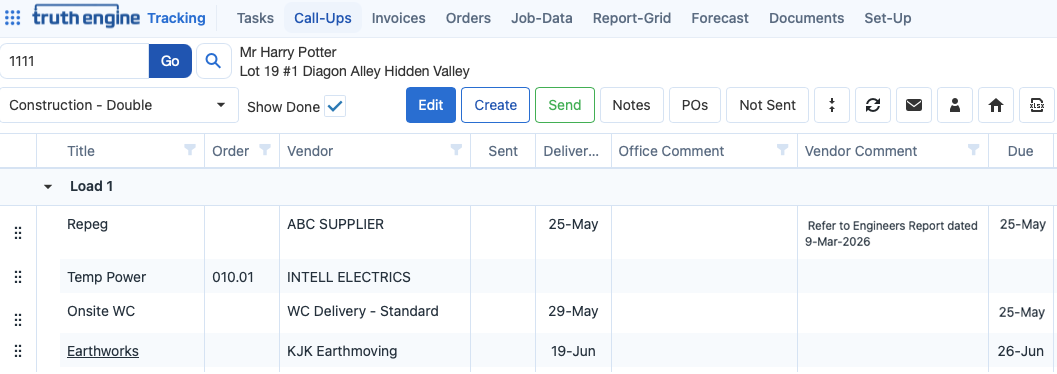Sort by the Deliver... column header

pyautogui.click(x=571, y=151)
